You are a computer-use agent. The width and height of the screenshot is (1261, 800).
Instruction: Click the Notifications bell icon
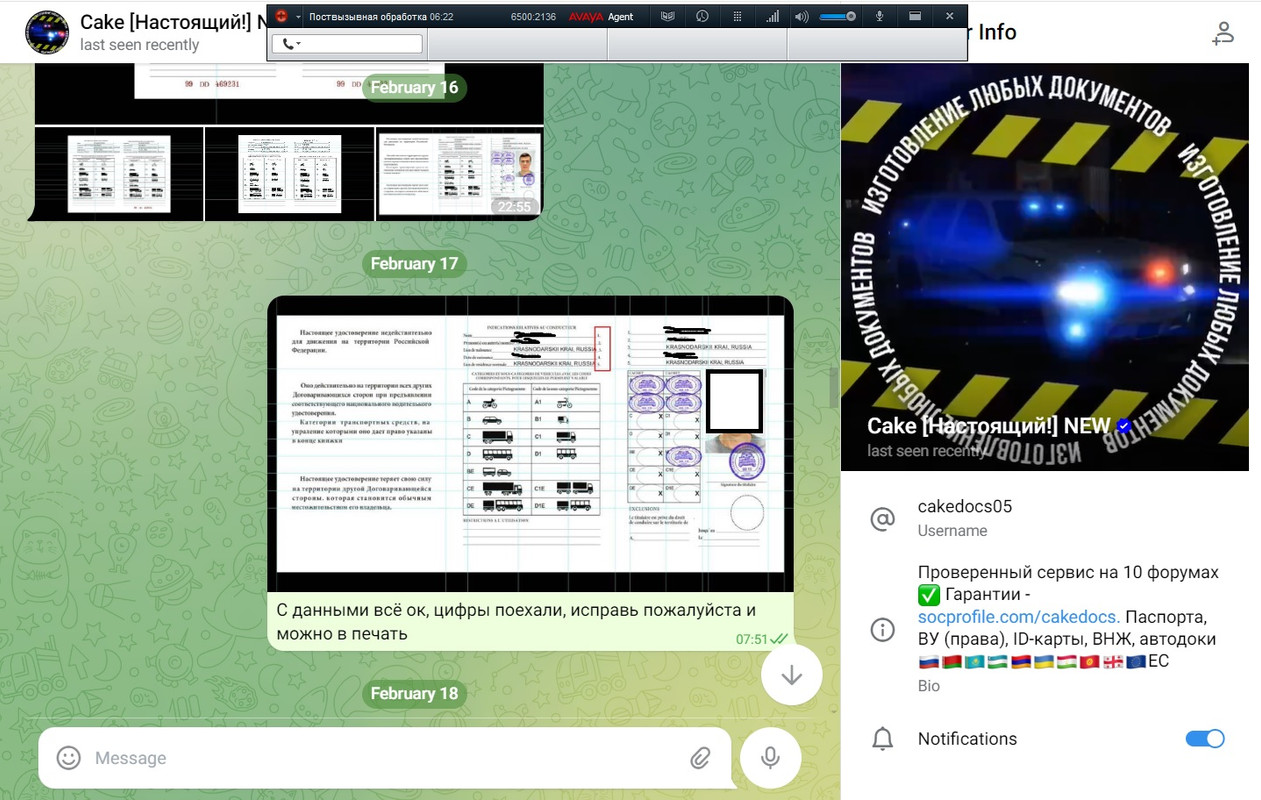click(x=882, y=739)
